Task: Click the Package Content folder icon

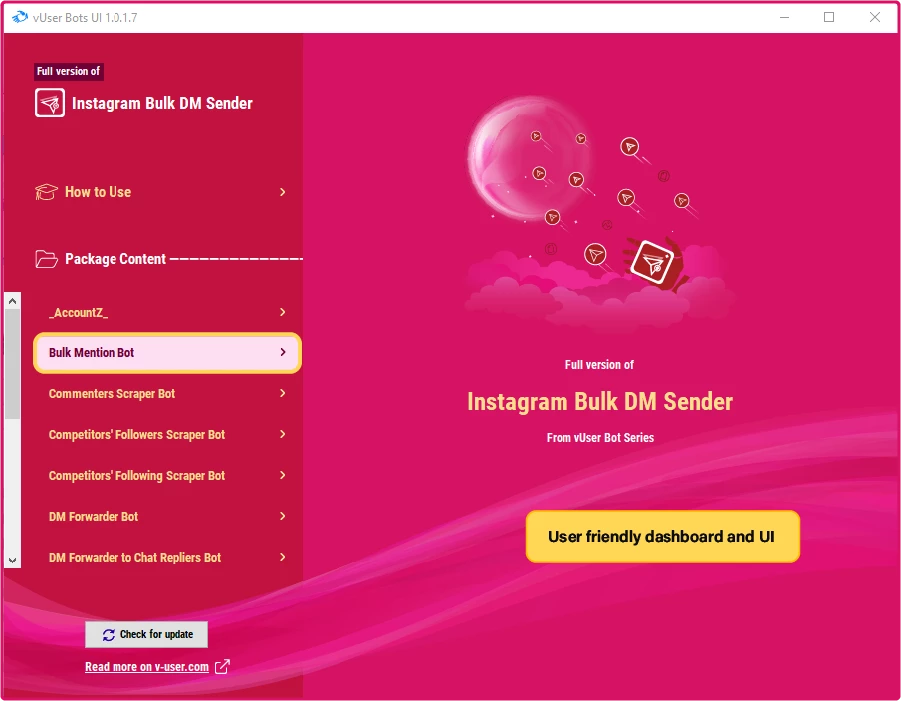Action: pyautogui.click(x=46, y=259)
